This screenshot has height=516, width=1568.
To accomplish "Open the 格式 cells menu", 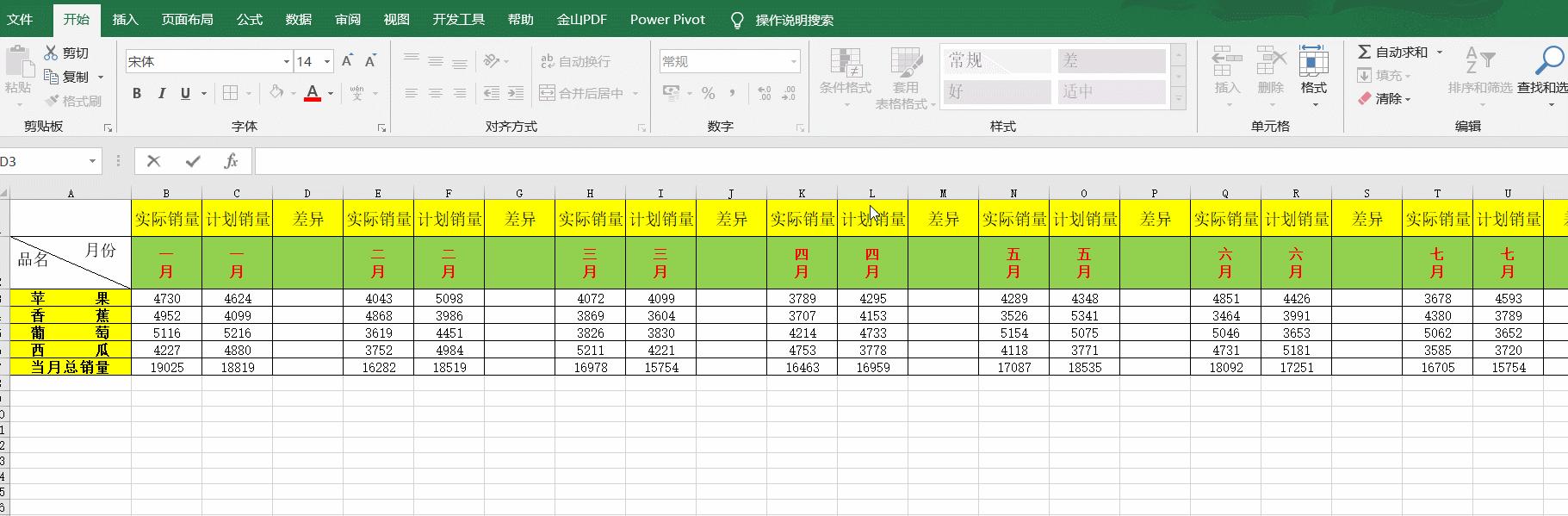I will point(1313,76).
